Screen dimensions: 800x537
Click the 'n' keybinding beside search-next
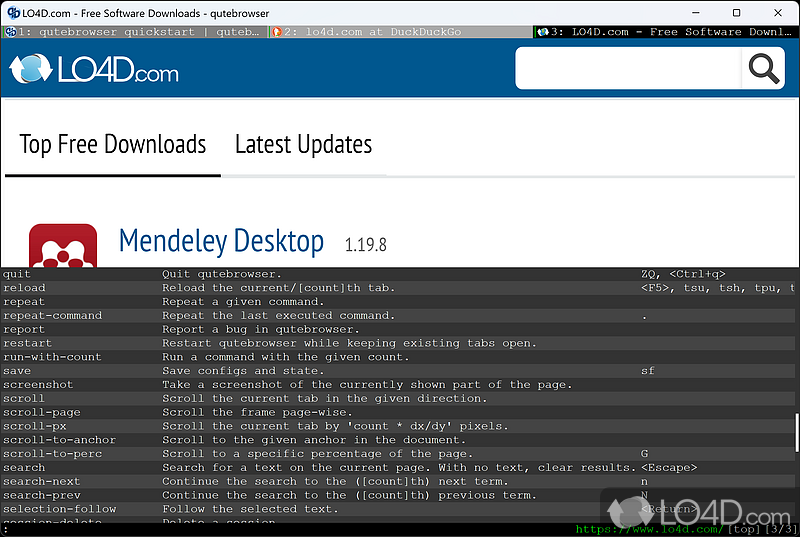[x=644, y=481]
